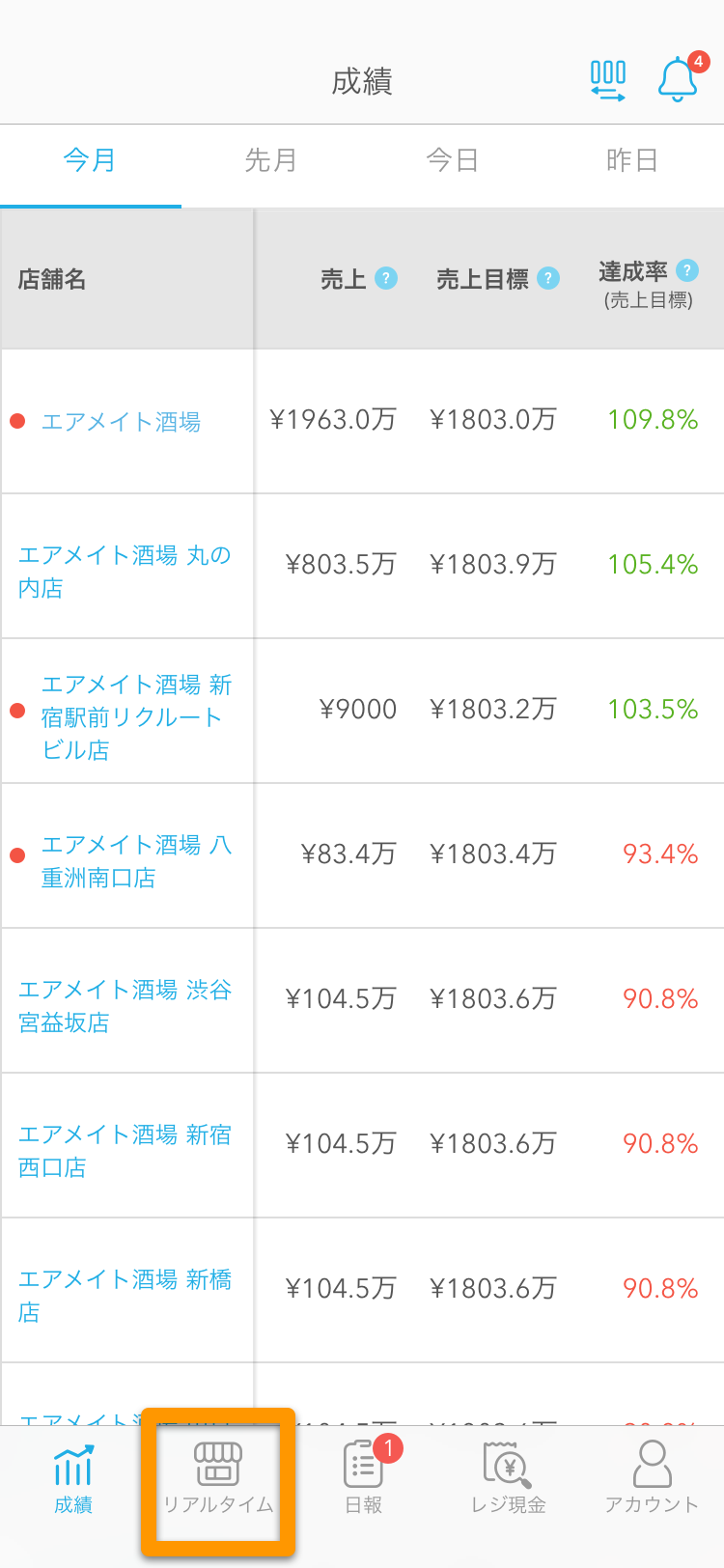Open 新宿駅前リクルートビル店 store link

tap(136, 716)
